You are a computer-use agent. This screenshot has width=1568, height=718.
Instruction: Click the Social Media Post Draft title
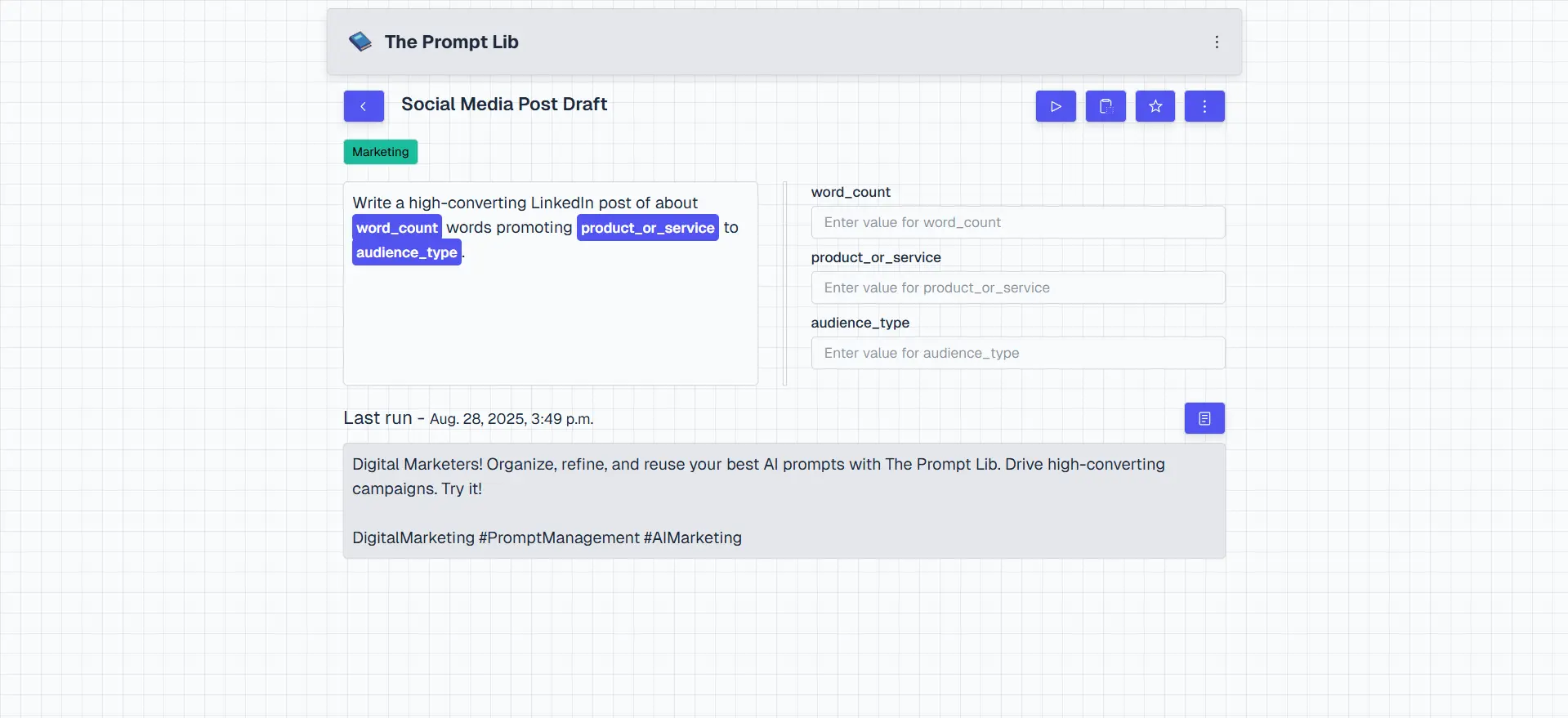[x=504, y=104]
